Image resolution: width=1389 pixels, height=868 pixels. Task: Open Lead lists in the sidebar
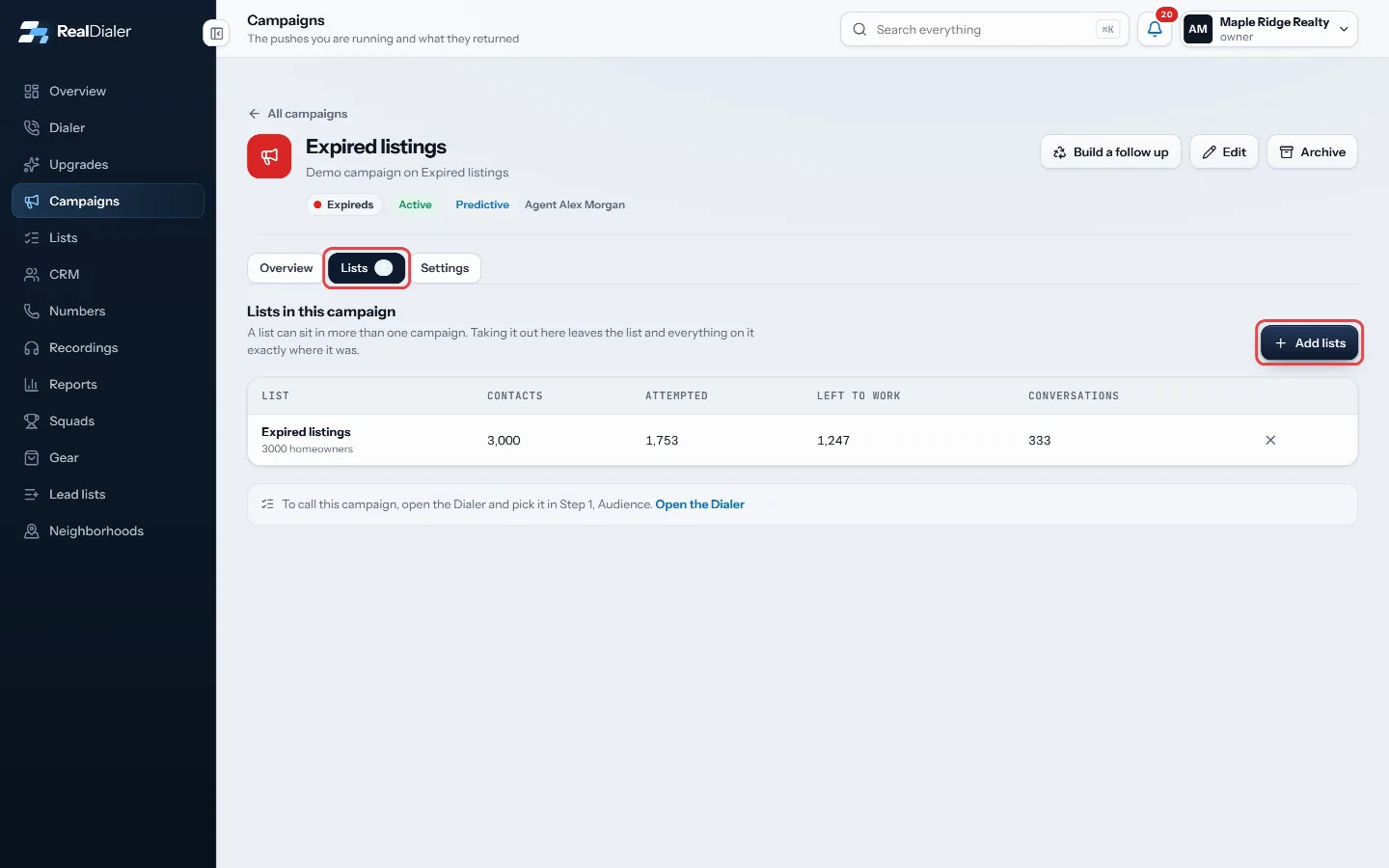(x=108, y=495)
